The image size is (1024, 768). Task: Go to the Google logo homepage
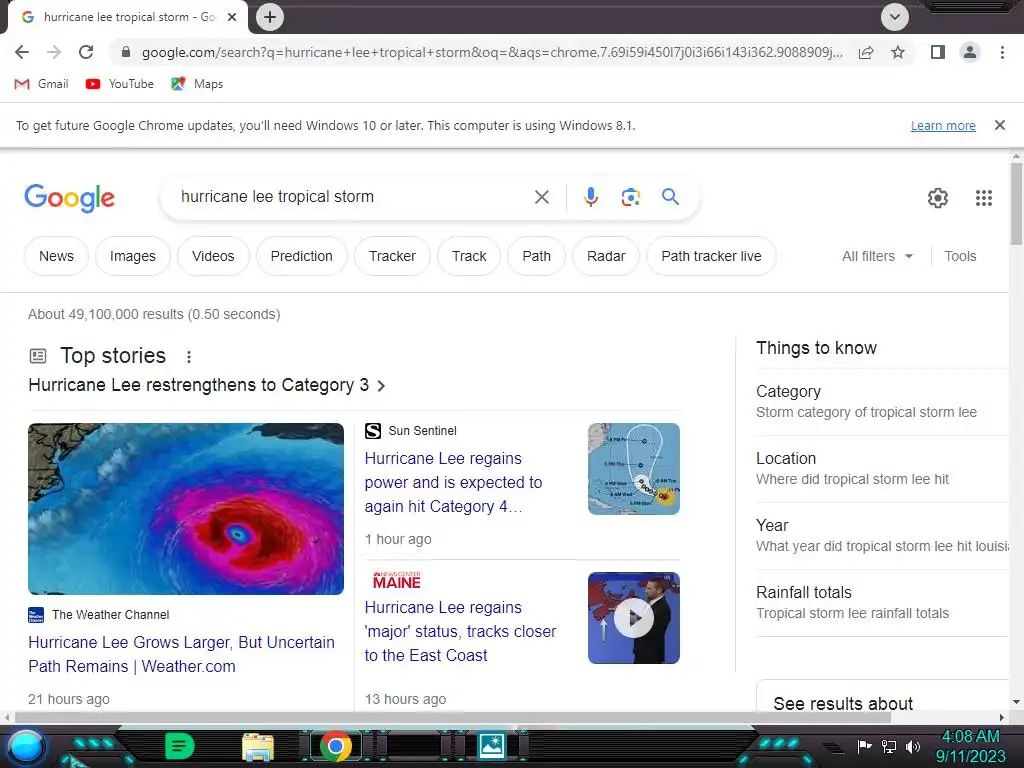(70, 198)
